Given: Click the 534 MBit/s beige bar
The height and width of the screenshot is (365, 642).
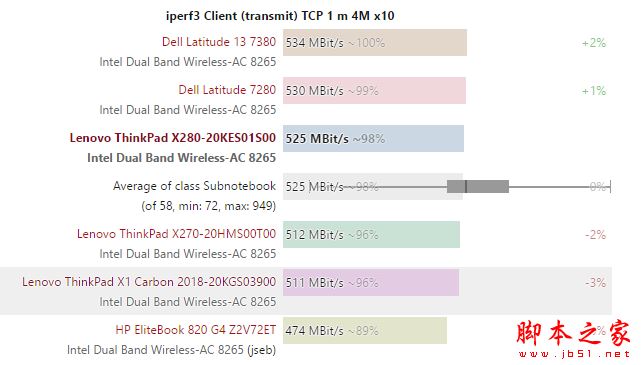Looking at the screenshot, I should pyautogui.click(x=375, y=43).
